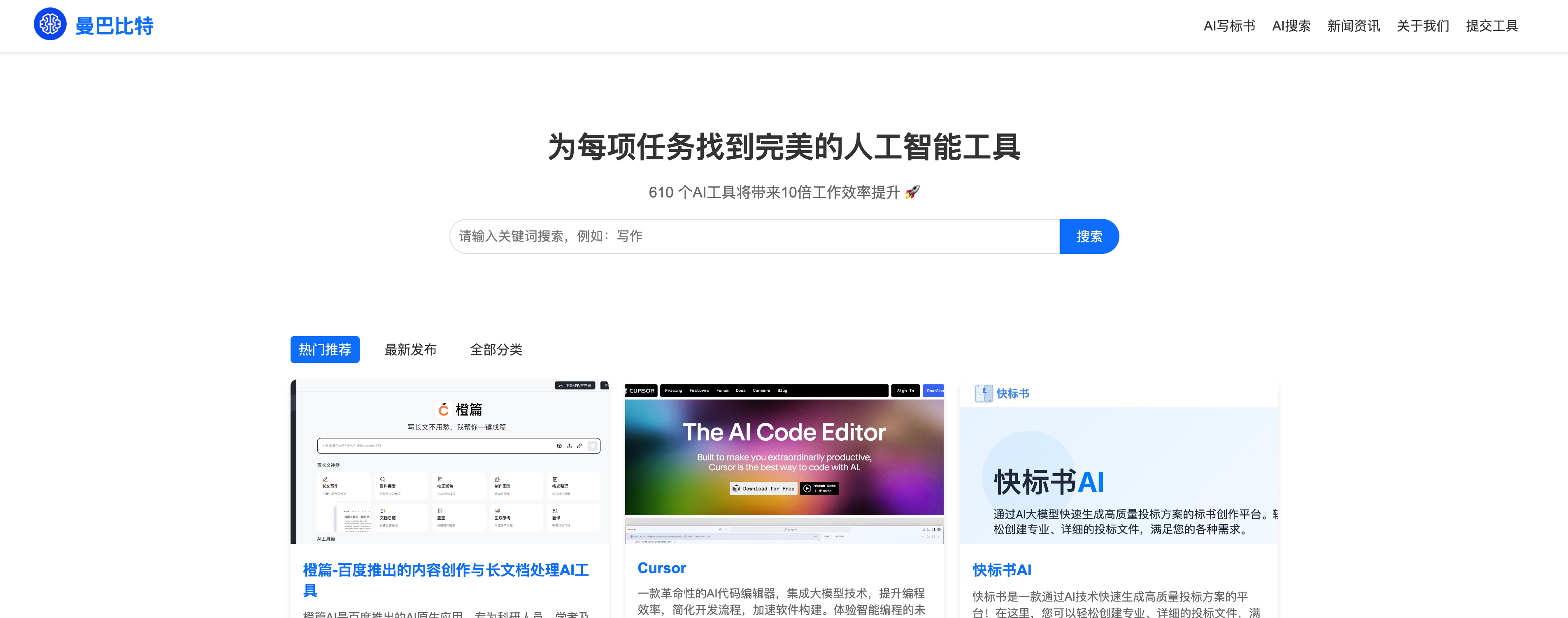Focus the keyword search input field
The width and height of the screenshot is (1568, 618).
coord(754,236)
